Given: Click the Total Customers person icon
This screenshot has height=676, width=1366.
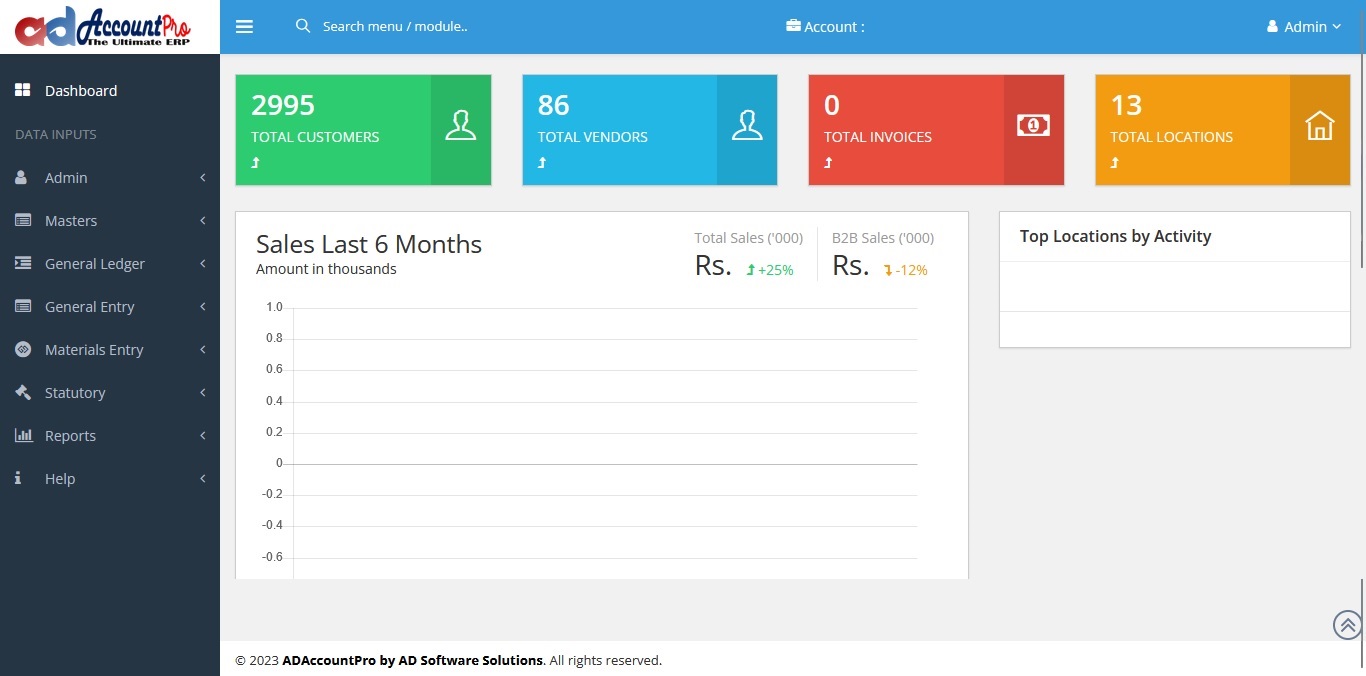Looking at the screenshot, I should coord(460,125).
